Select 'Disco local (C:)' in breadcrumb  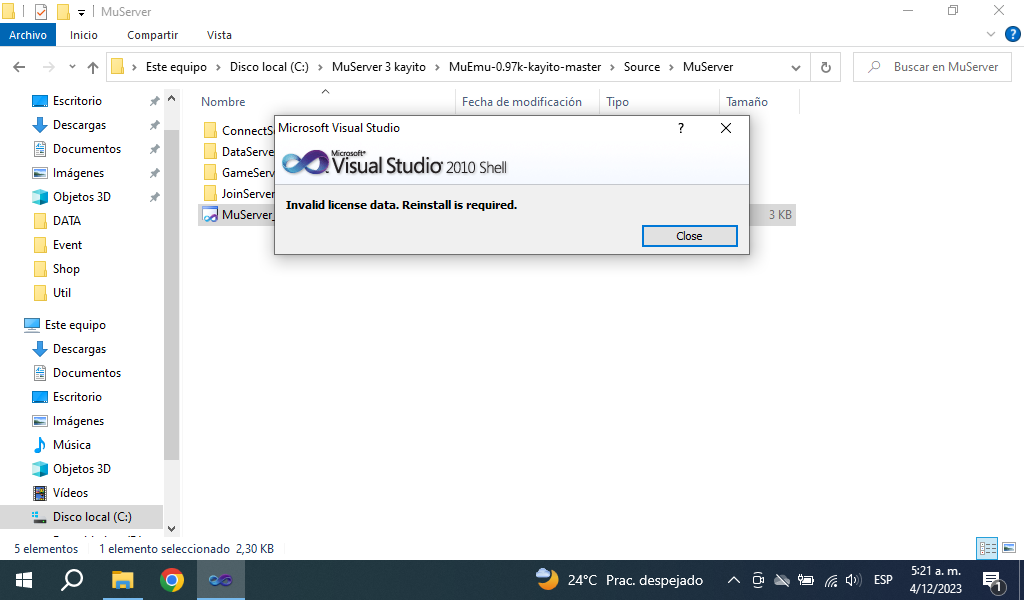click(x=269, y=67)
